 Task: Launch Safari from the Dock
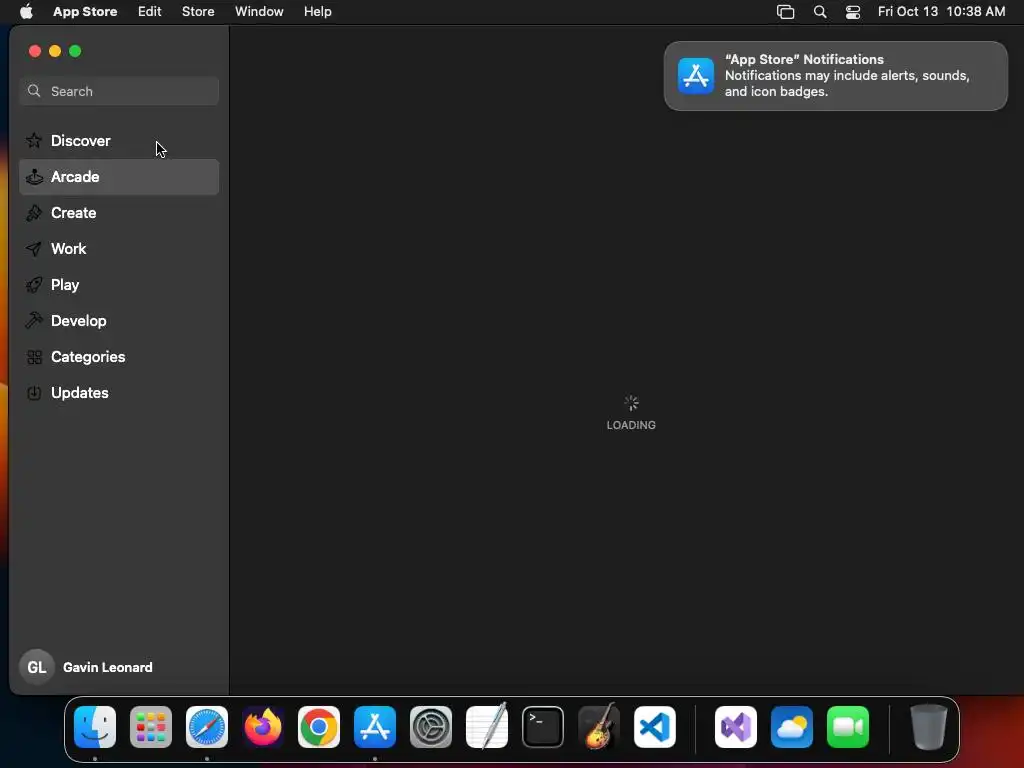[207, 727]
